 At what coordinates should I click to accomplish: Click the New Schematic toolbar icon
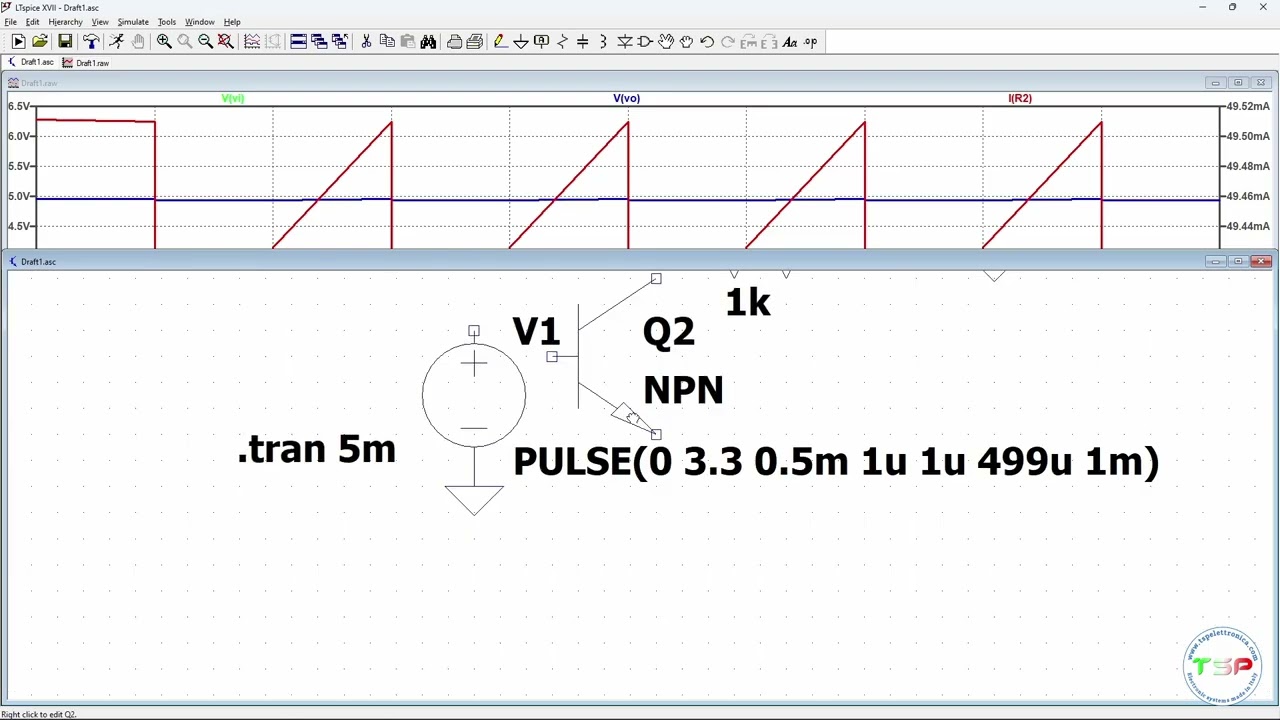pyautogui.click(x=18, y=42)
